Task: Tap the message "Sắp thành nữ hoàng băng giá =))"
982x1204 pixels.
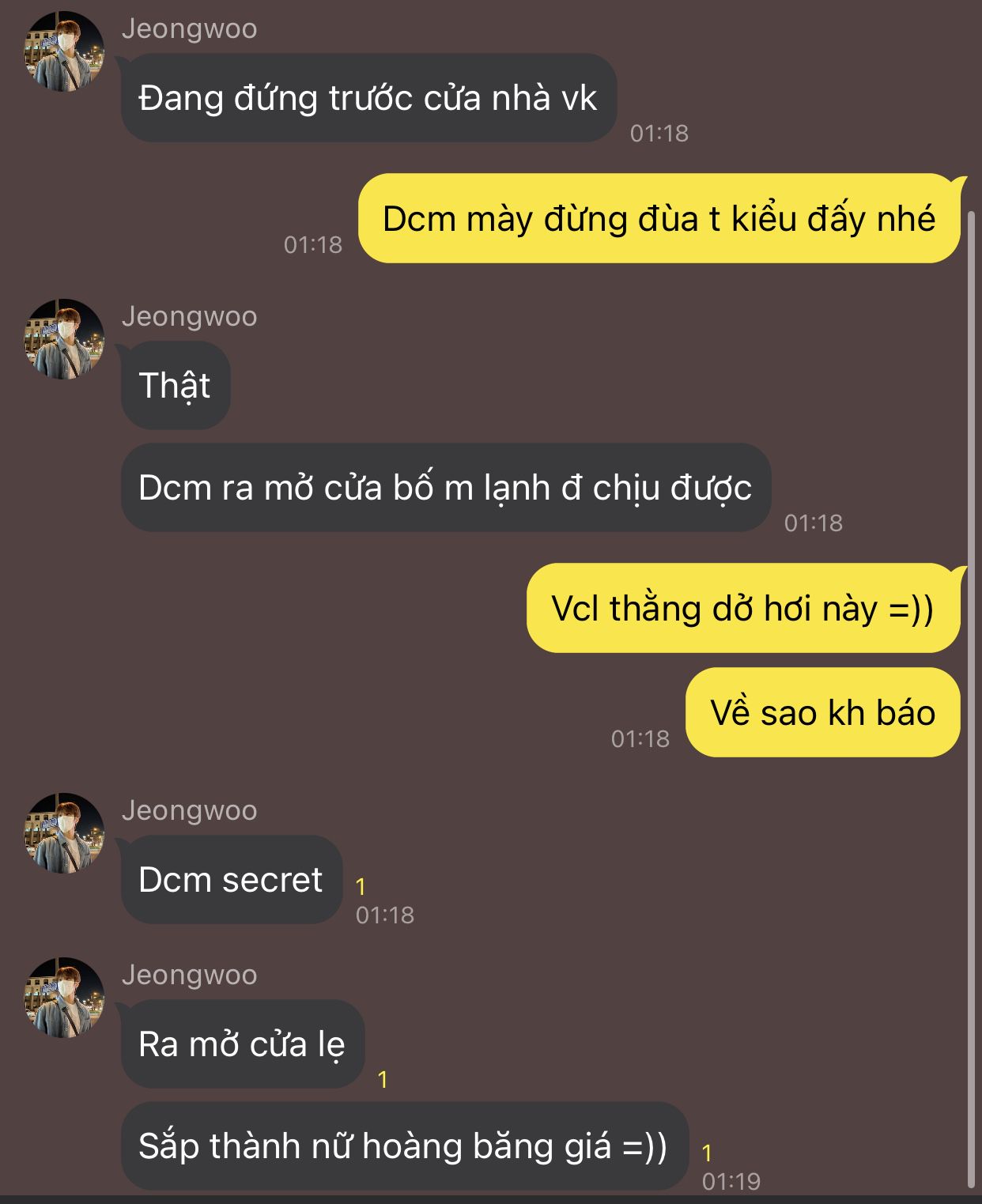Action: [404, 1146]
